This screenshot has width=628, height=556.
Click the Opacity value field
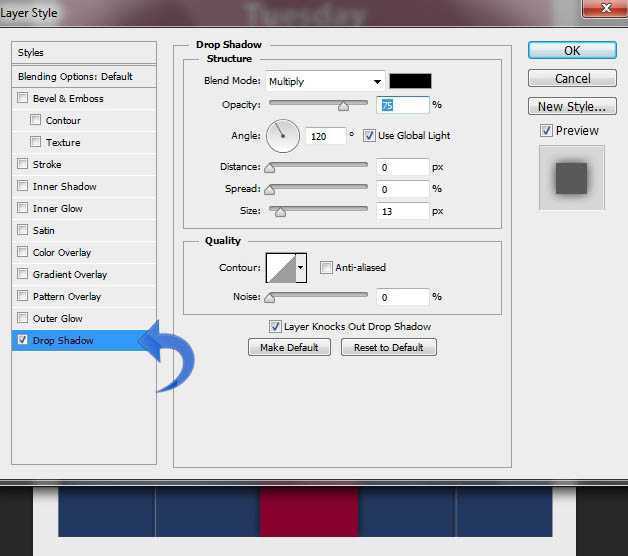coord(403,105)
